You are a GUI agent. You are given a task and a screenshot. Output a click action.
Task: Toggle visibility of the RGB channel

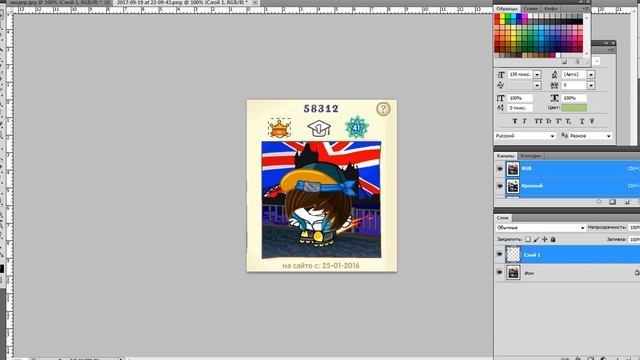500,169
